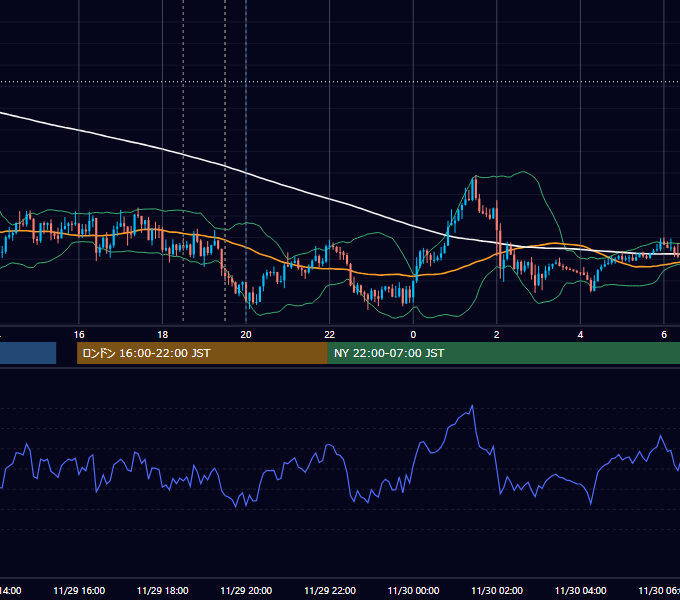Viewport: 680px width, 600px height.
Task: Click the candlestick price peak after 0 hour
Action: 475,177
